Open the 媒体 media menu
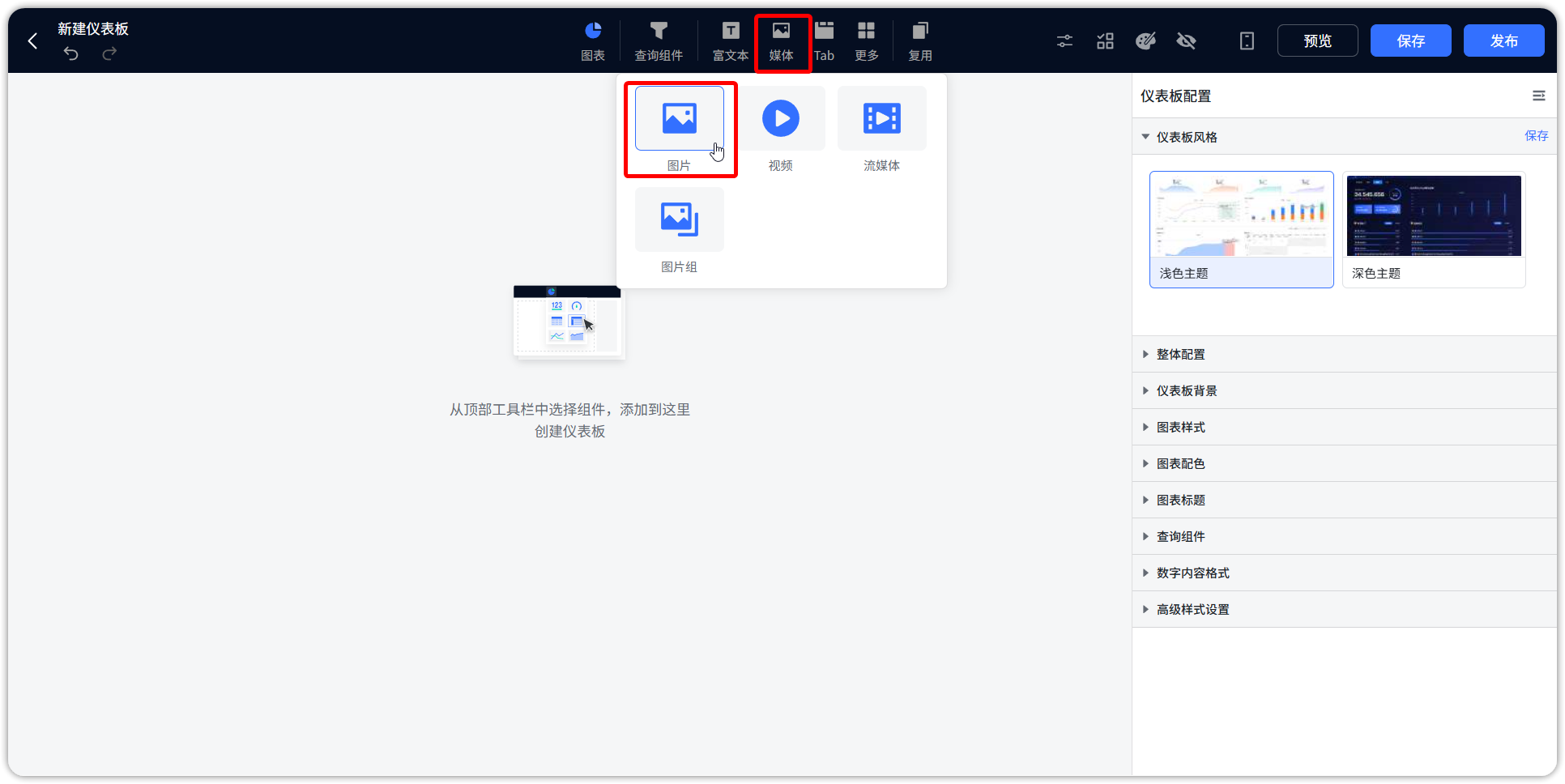 (782, 41)
